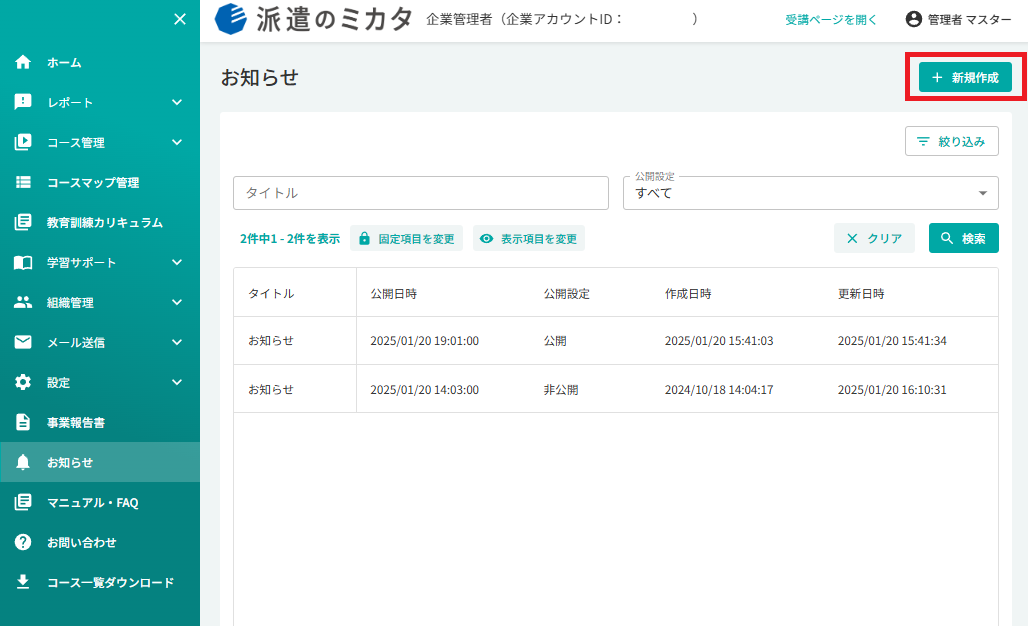Viewport: 1028px width, 626px height.
Task: Expand the メール送信 menu chevron
Action: click(177, 342)
